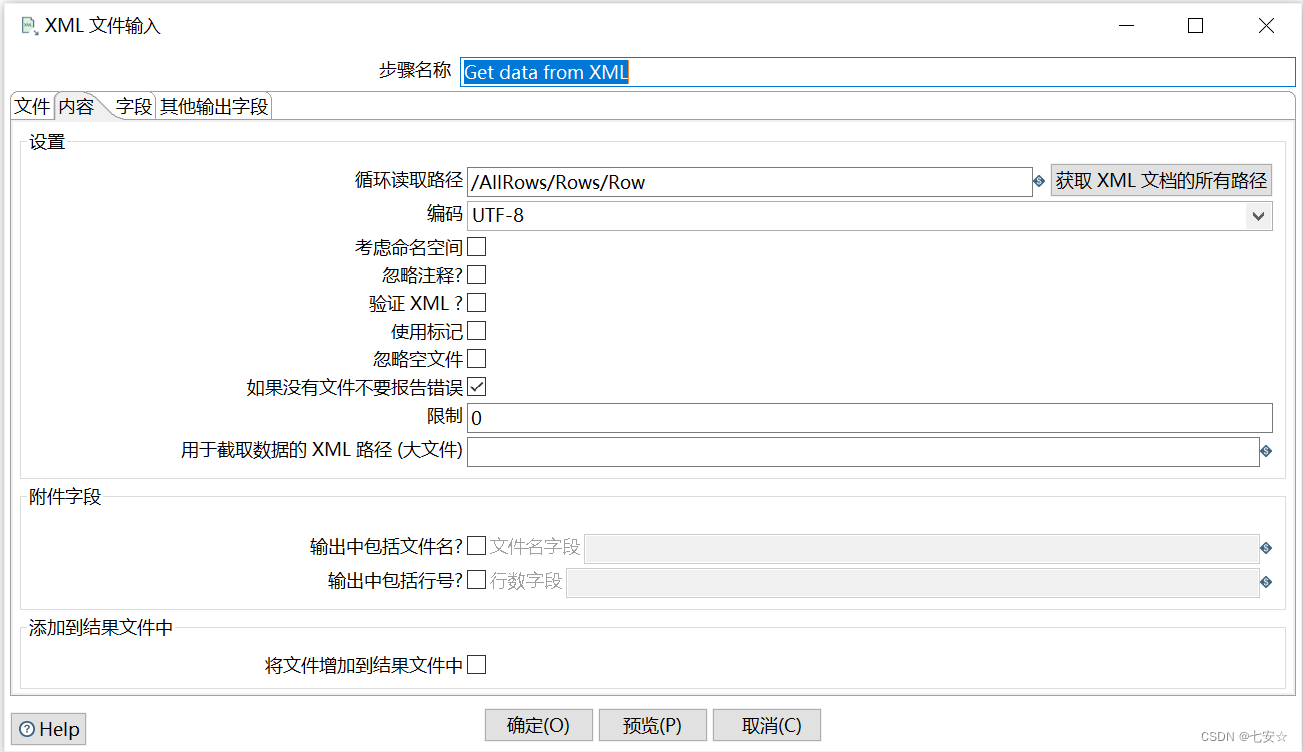Check 将文件增加到结果文件中

coord(476,664)
